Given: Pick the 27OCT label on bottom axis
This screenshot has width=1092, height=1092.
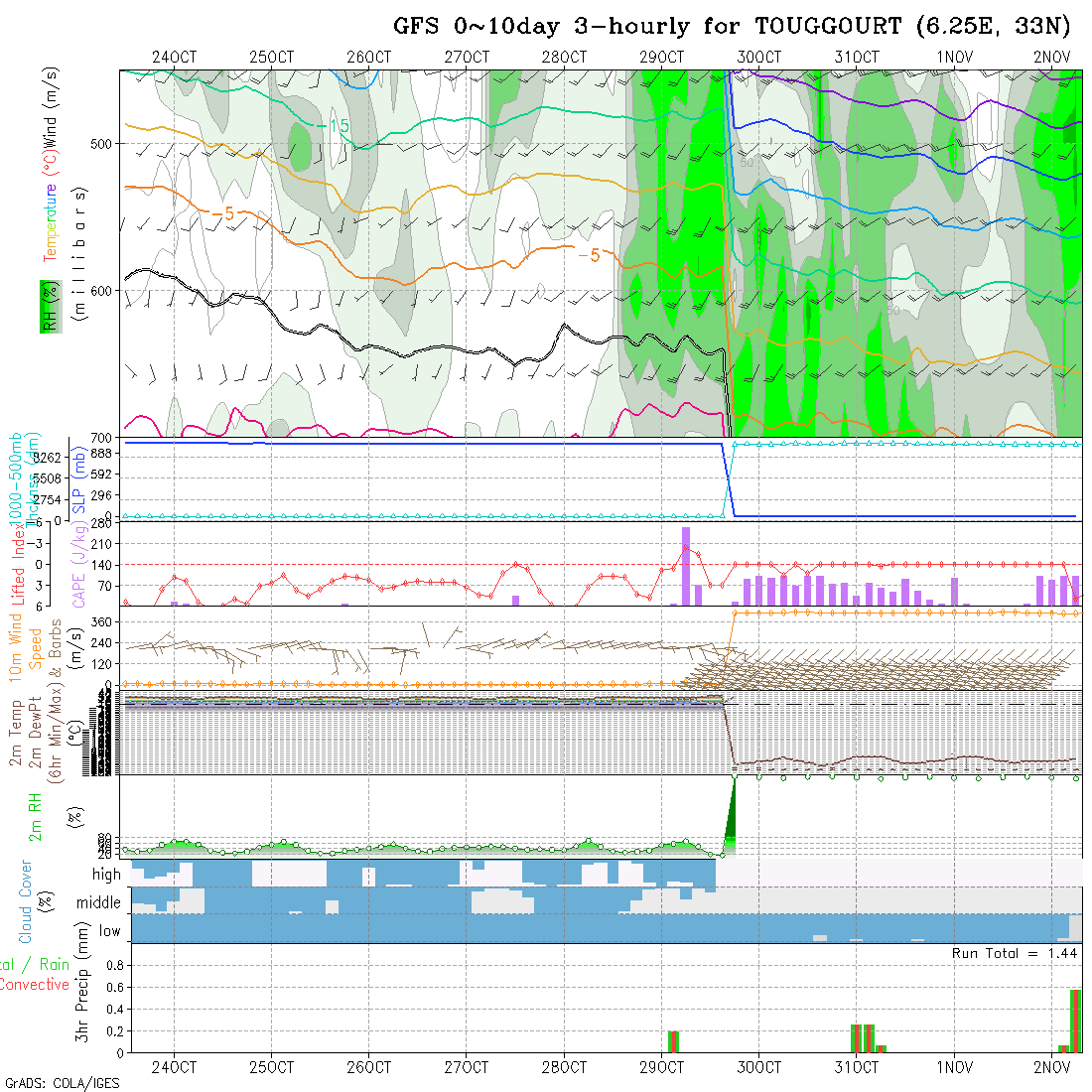Looking at the screenshot, I should pyautogui.click(x=467, y=1067).
